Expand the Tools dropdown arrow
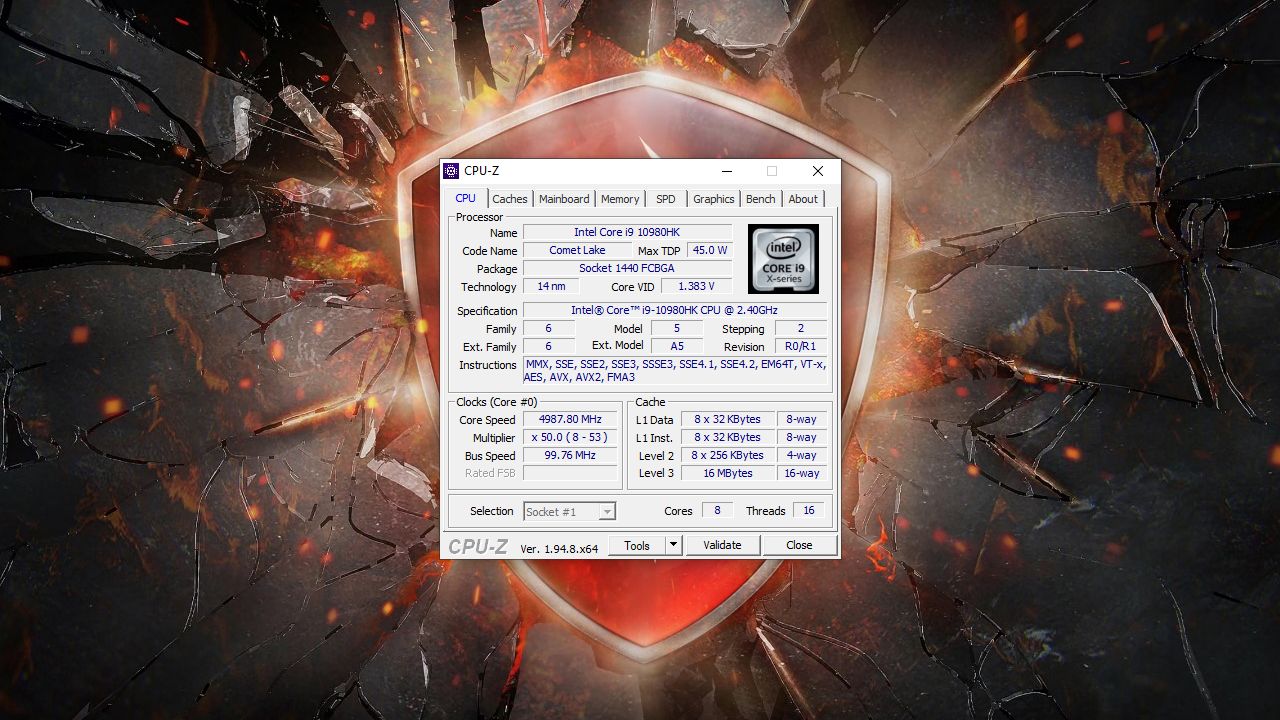Viewport: 1280px width, 720px height. 674,545
